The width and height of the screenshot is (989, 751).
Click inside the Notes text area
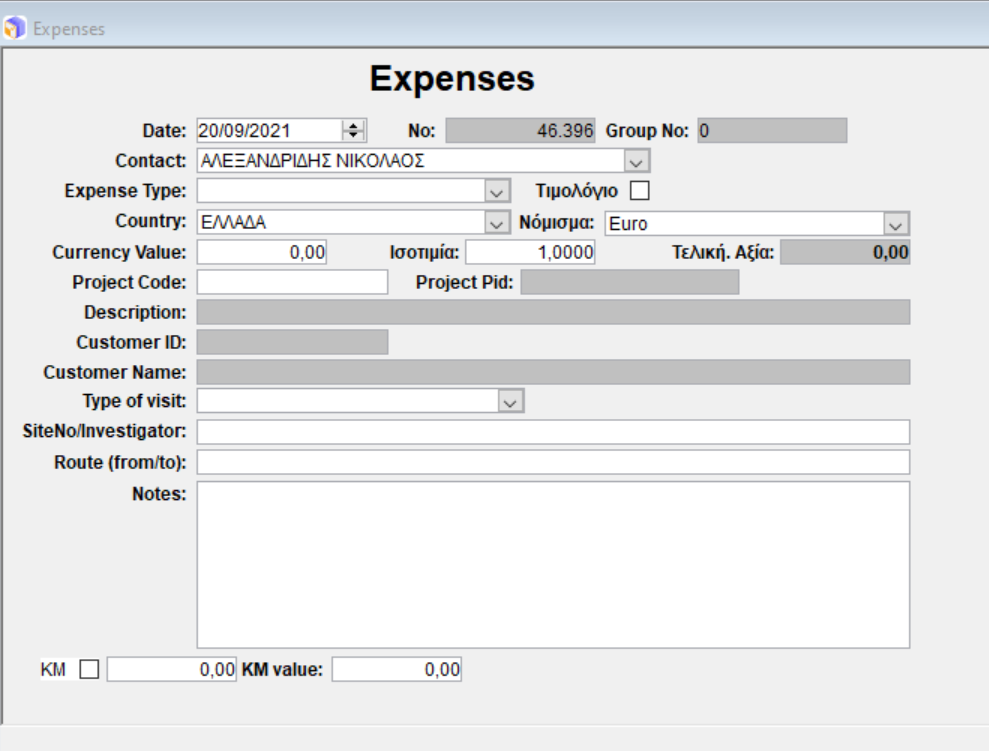(x=552, y=565)
